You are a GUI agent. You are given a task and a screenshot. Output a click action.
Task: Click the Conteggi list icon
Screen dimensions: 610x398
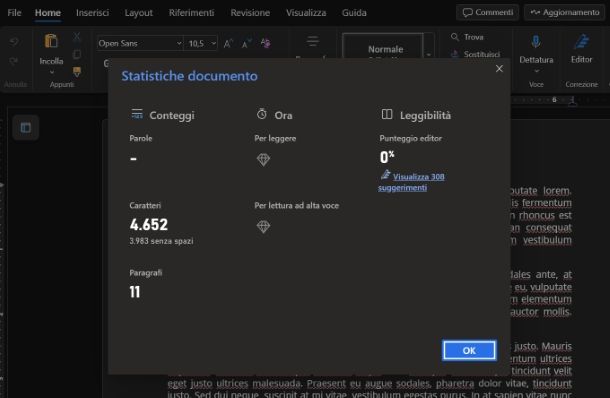pyautogui.click(x=137, y=114)
